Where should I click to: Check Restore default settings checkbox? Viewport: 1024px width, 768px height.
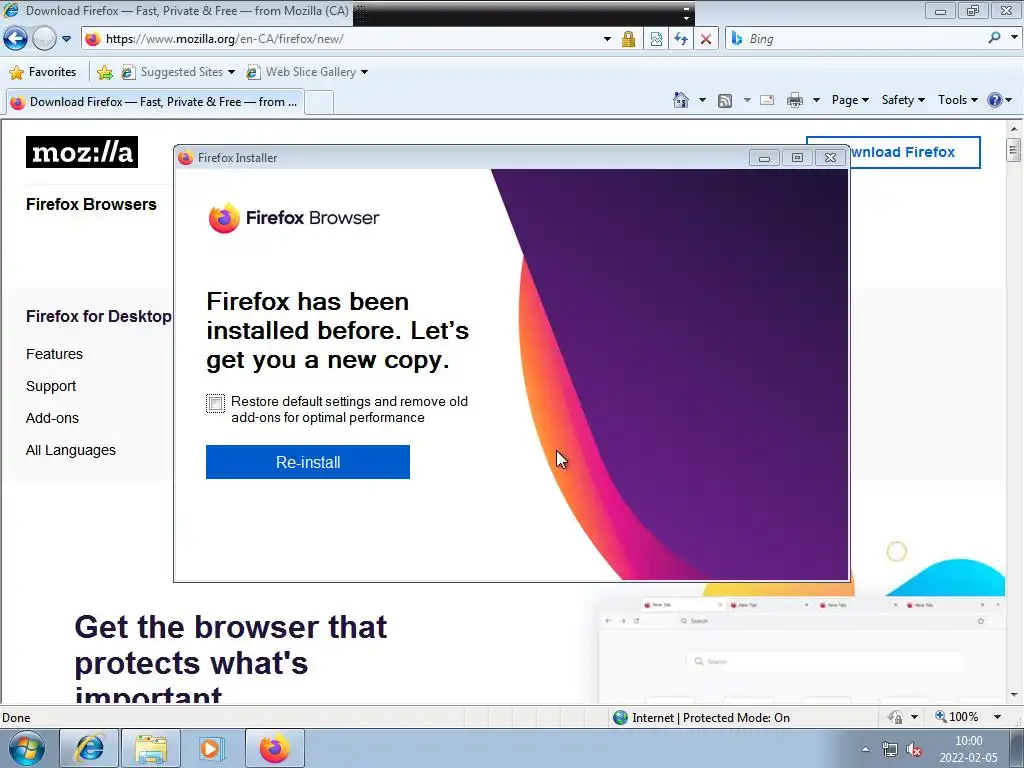[x=216, y=404]
